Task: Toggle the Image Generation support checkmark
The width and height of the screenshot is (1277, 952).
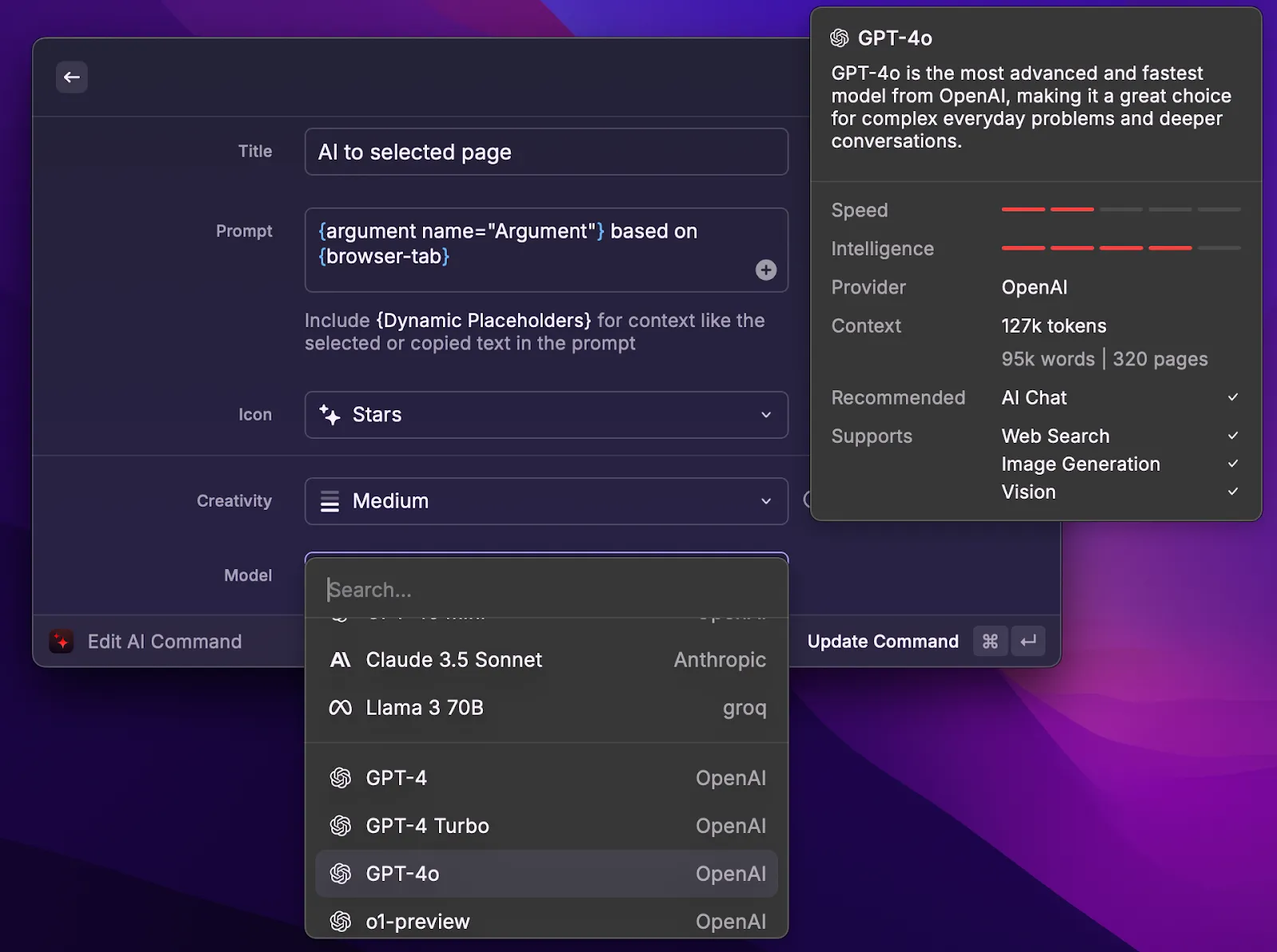Action: tap(1232, 464)
